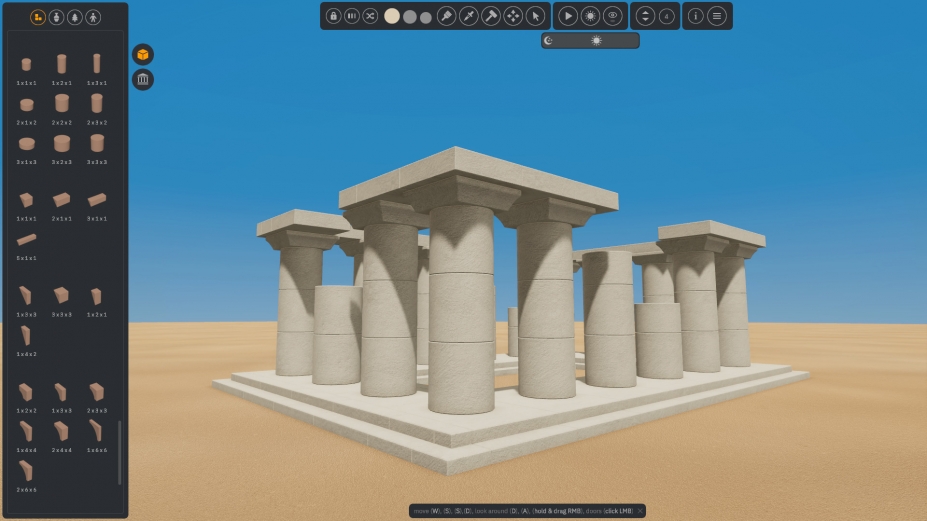Toggle the lock icon in toolbar
The image size is (927, 521).
pyautogui.click(x=334, y=16)
